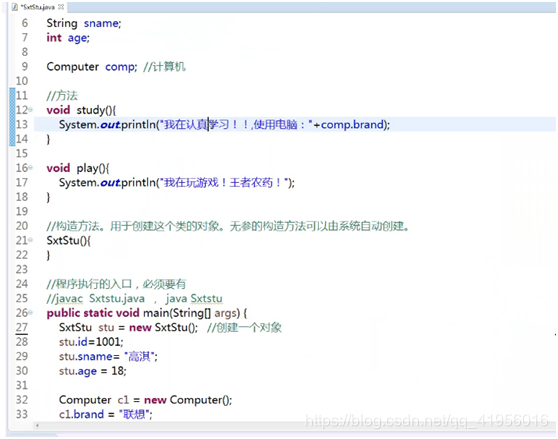Select the *SxtStu.java editor tab
The height and width of the screenshot is (439, 558).
coord(38,7)
